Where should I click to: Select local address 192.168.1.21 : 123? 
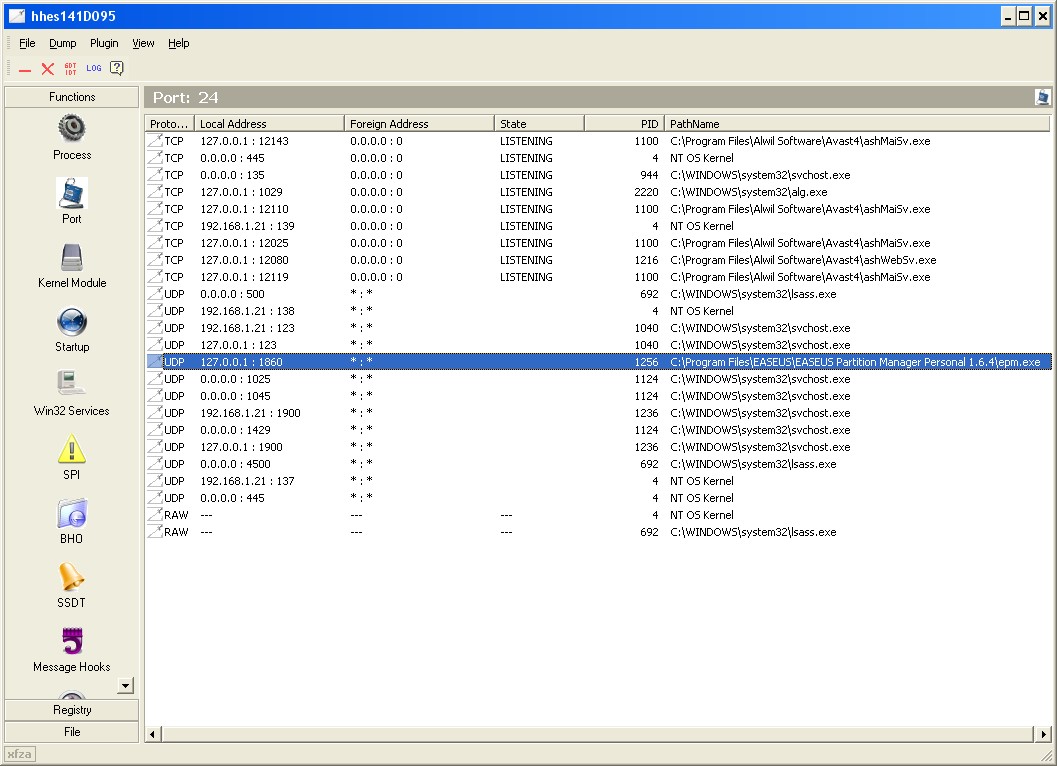click(247, 328)
